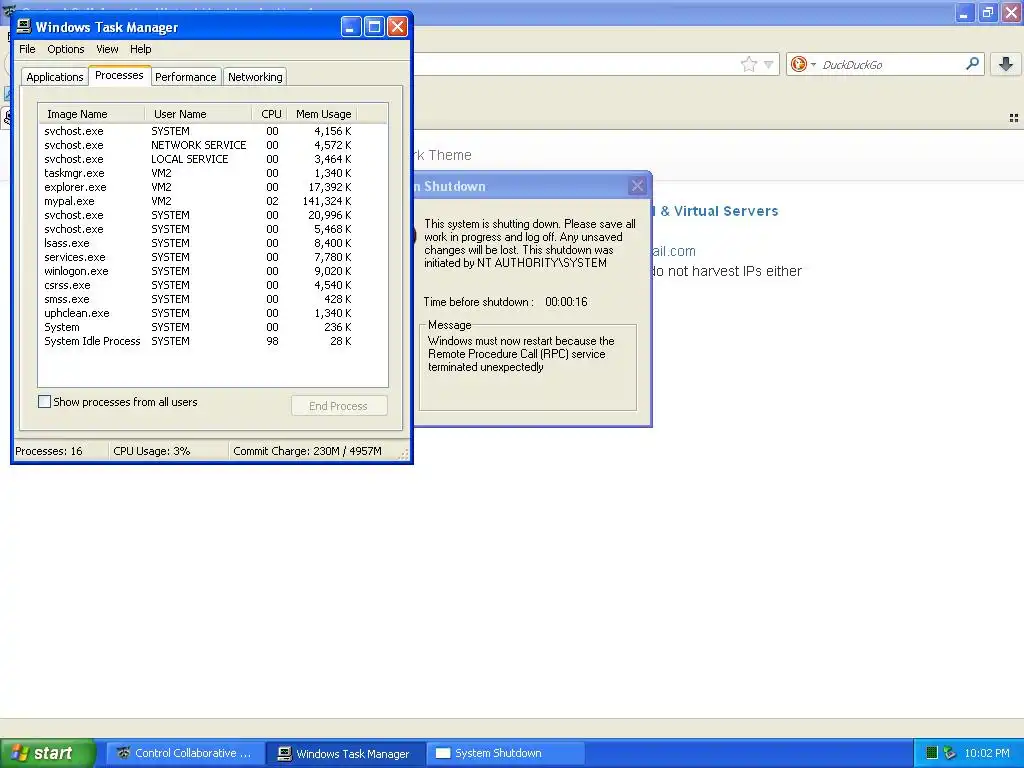Sort processes by Image Name column
This screenshot has width=1024, height=768.
91,114
